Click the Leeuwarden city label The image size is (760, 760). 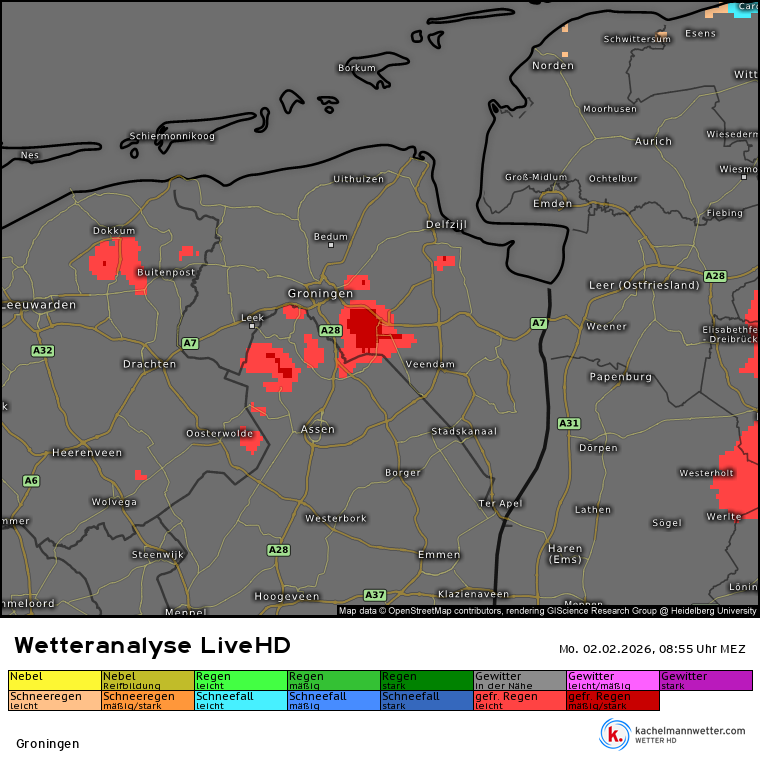pos(39,305)
